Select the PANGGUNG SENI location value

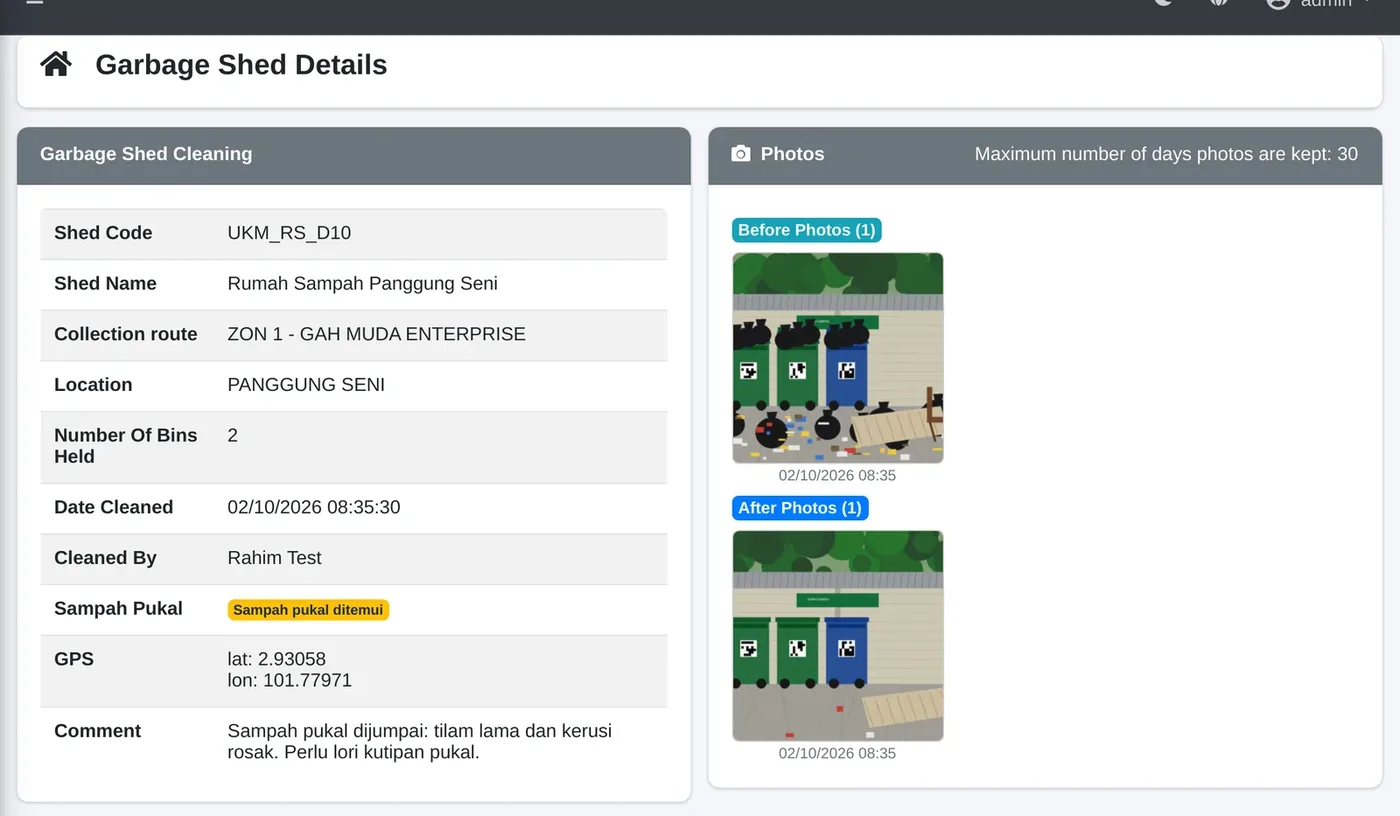pos(306,385)
